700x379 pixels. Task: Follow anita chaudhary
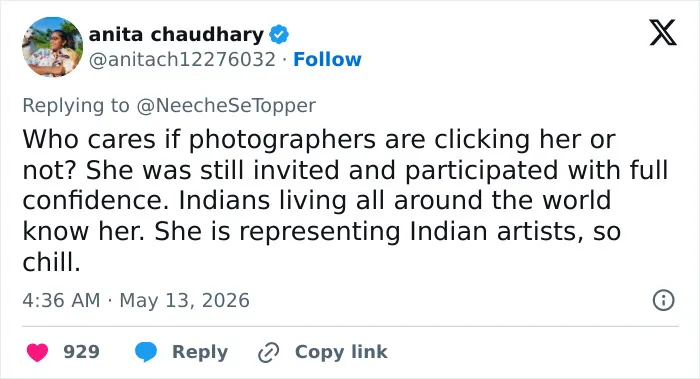point(327,59)
